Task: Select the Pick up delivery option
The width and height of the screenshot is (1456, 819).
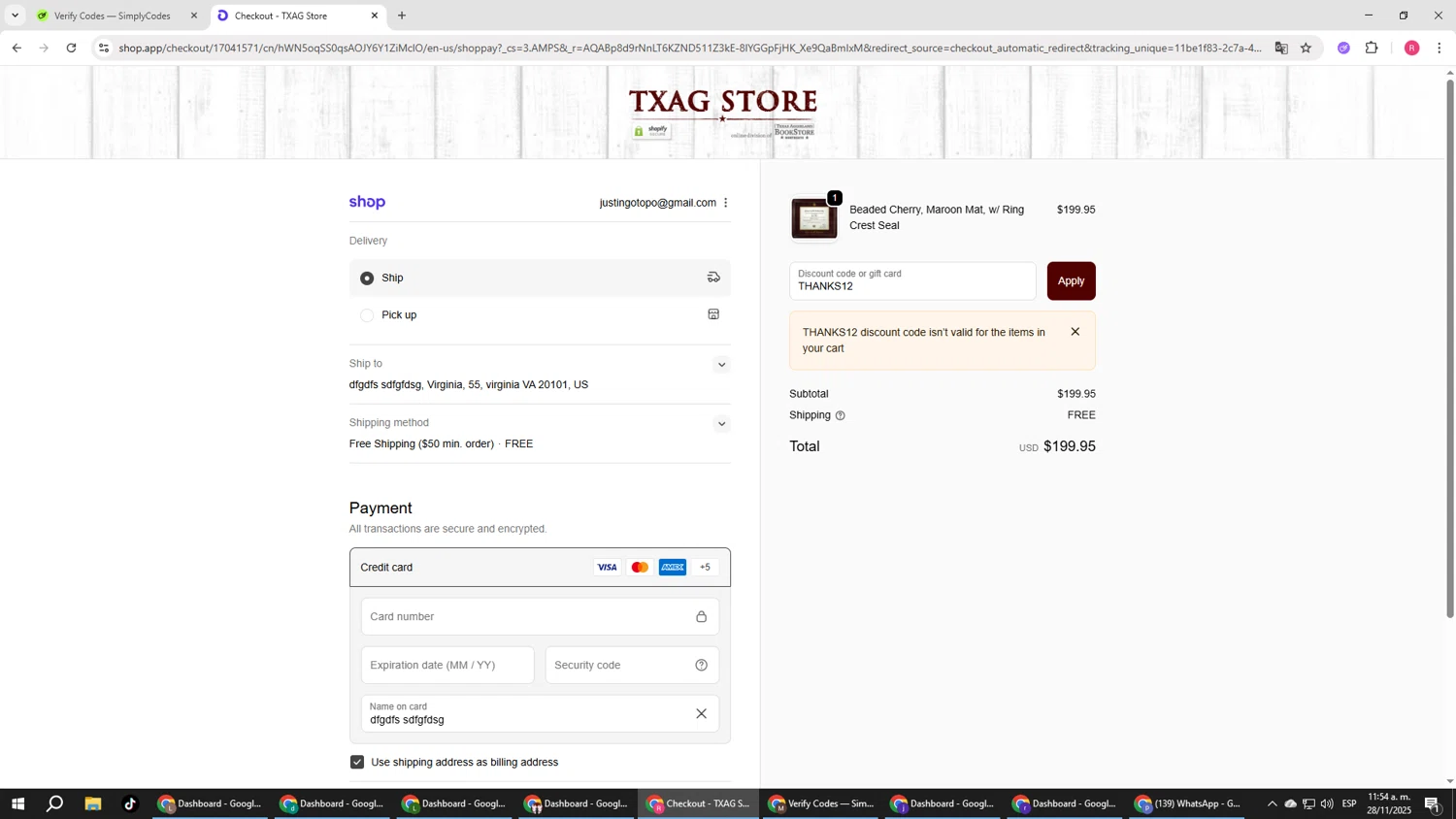Action: 367,315
